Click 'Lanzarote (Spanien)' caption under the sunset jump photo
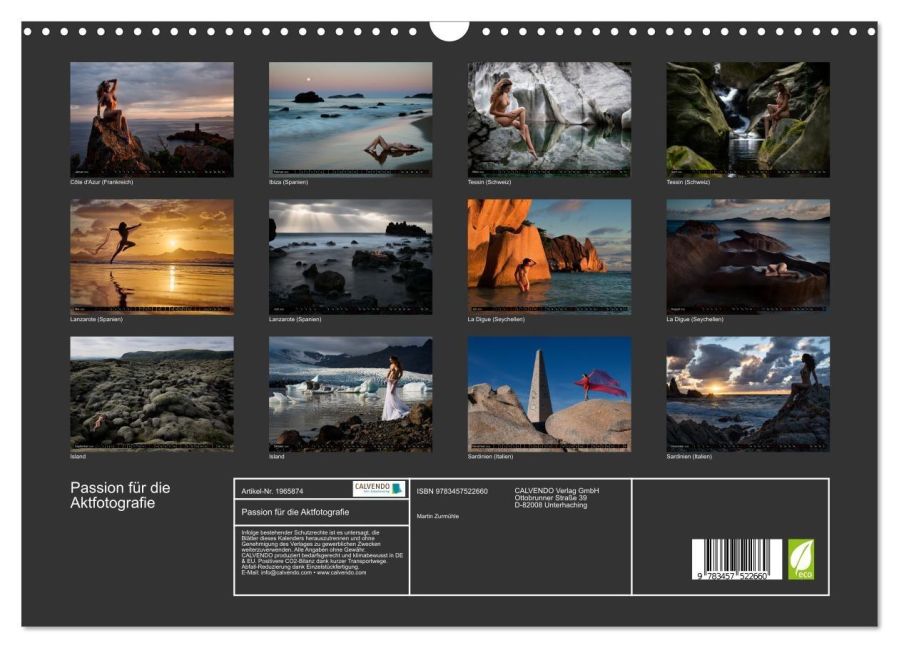The image size is (899, 648). [96, 319]
